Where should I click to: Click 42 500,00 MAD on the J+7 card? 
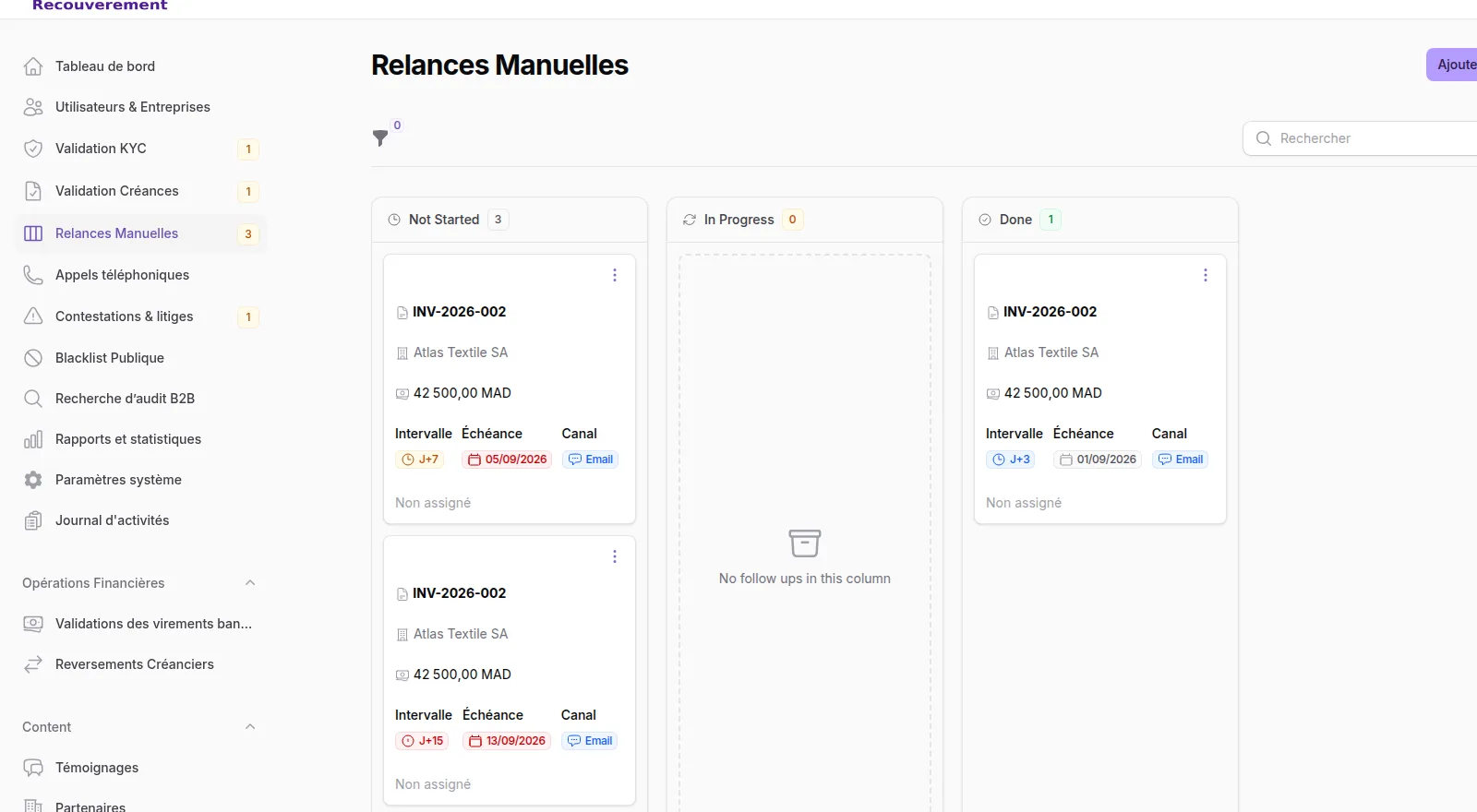point(462,393)
